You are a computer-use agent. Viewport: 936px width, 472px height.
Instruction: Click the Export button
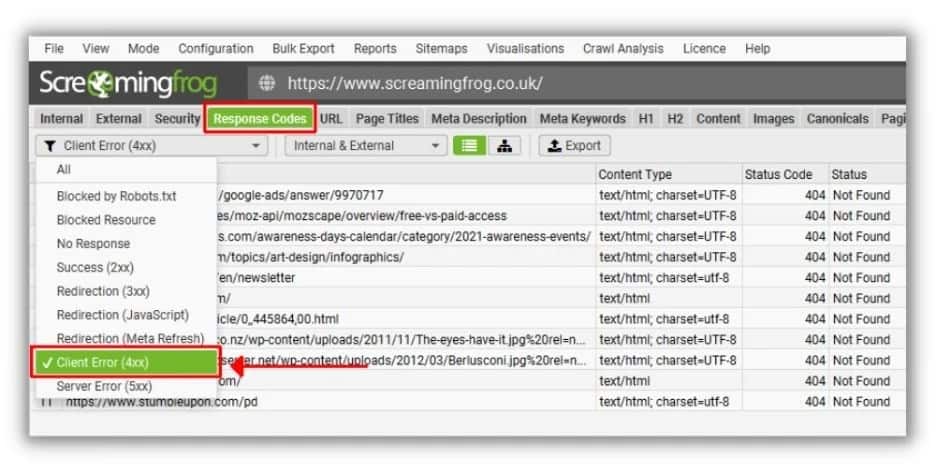click(x=574, y=146)
